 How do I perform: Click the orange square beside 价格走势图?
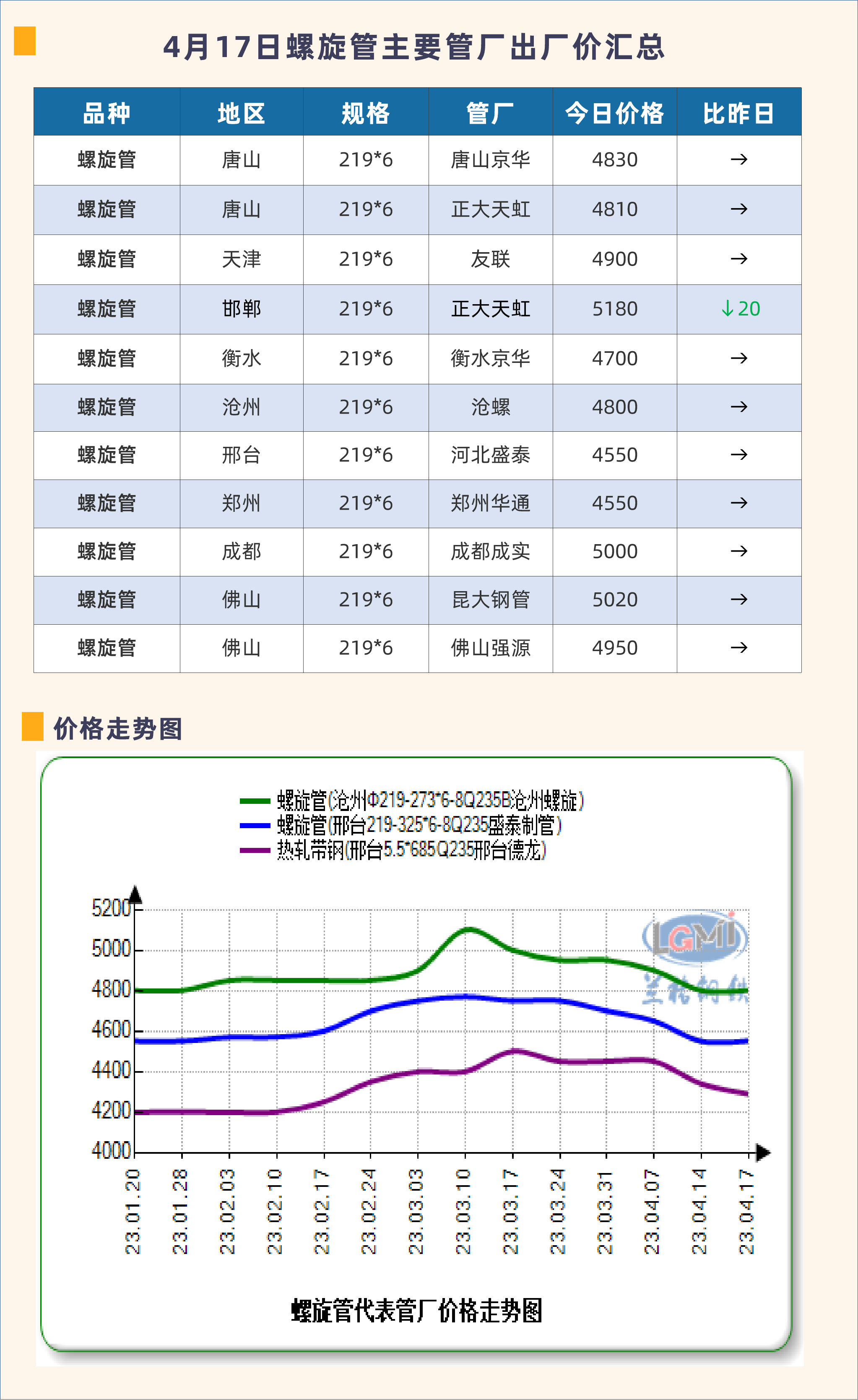(32, 726)
